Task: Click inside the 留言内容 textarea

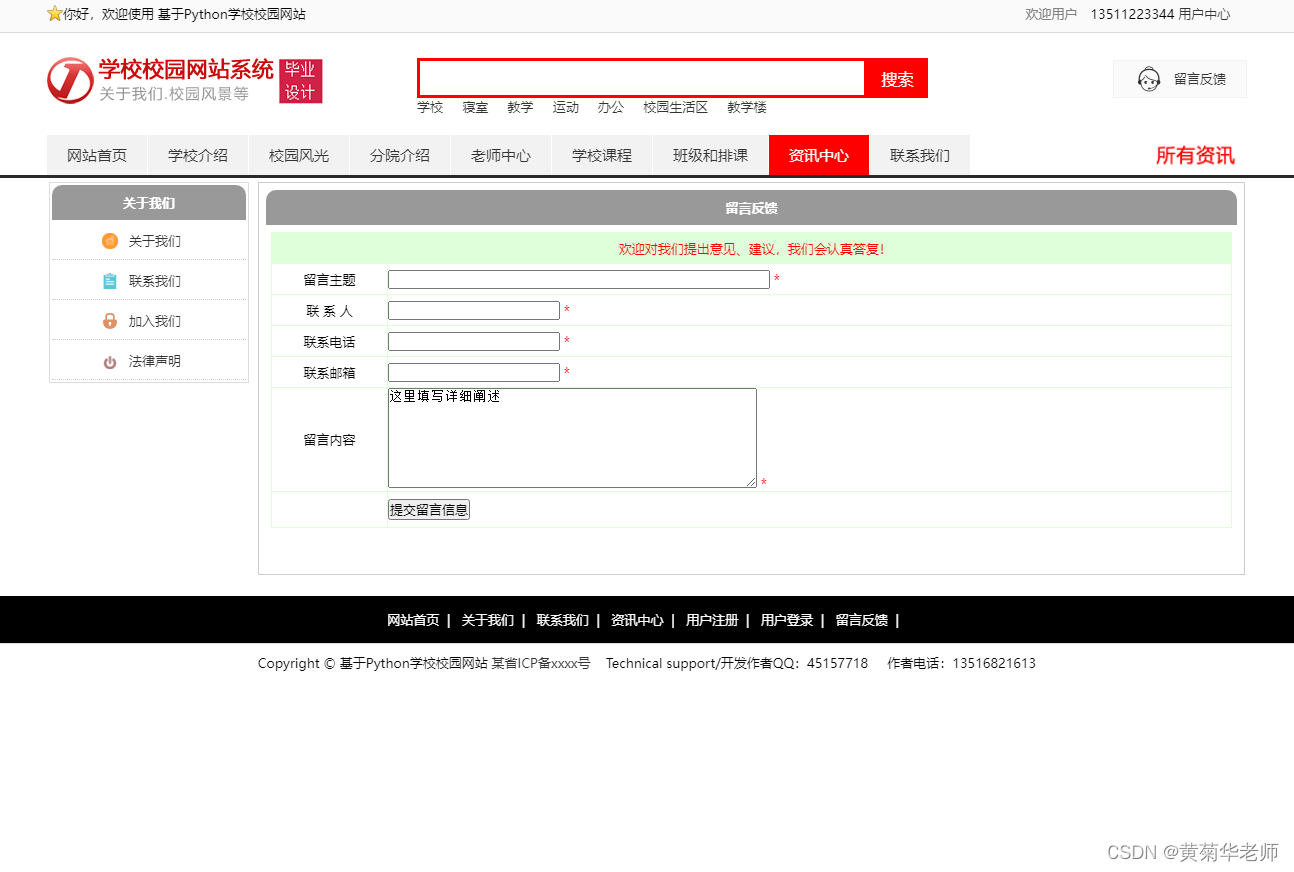Action: pos(572,438)
